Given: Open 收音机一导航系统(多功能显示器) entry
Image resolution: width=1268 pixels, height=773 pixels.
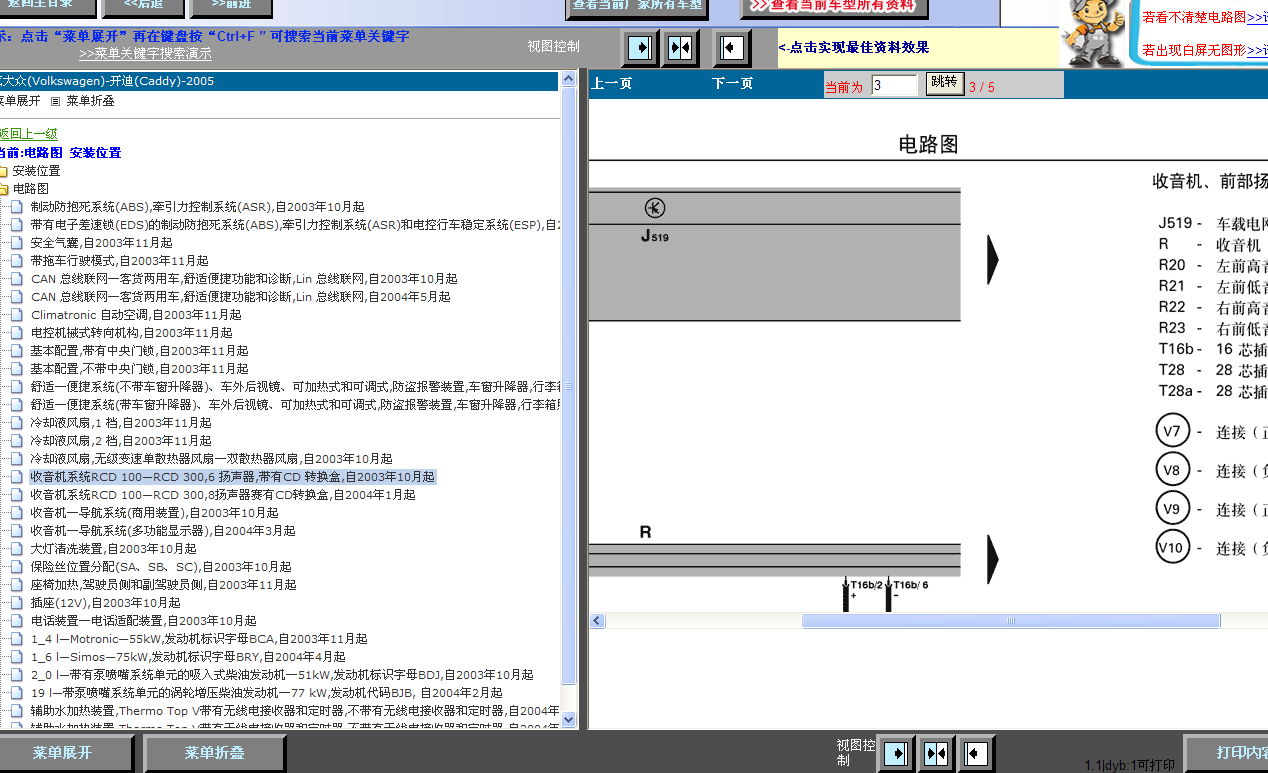Looking at the screenshot, I should [163, 531].
